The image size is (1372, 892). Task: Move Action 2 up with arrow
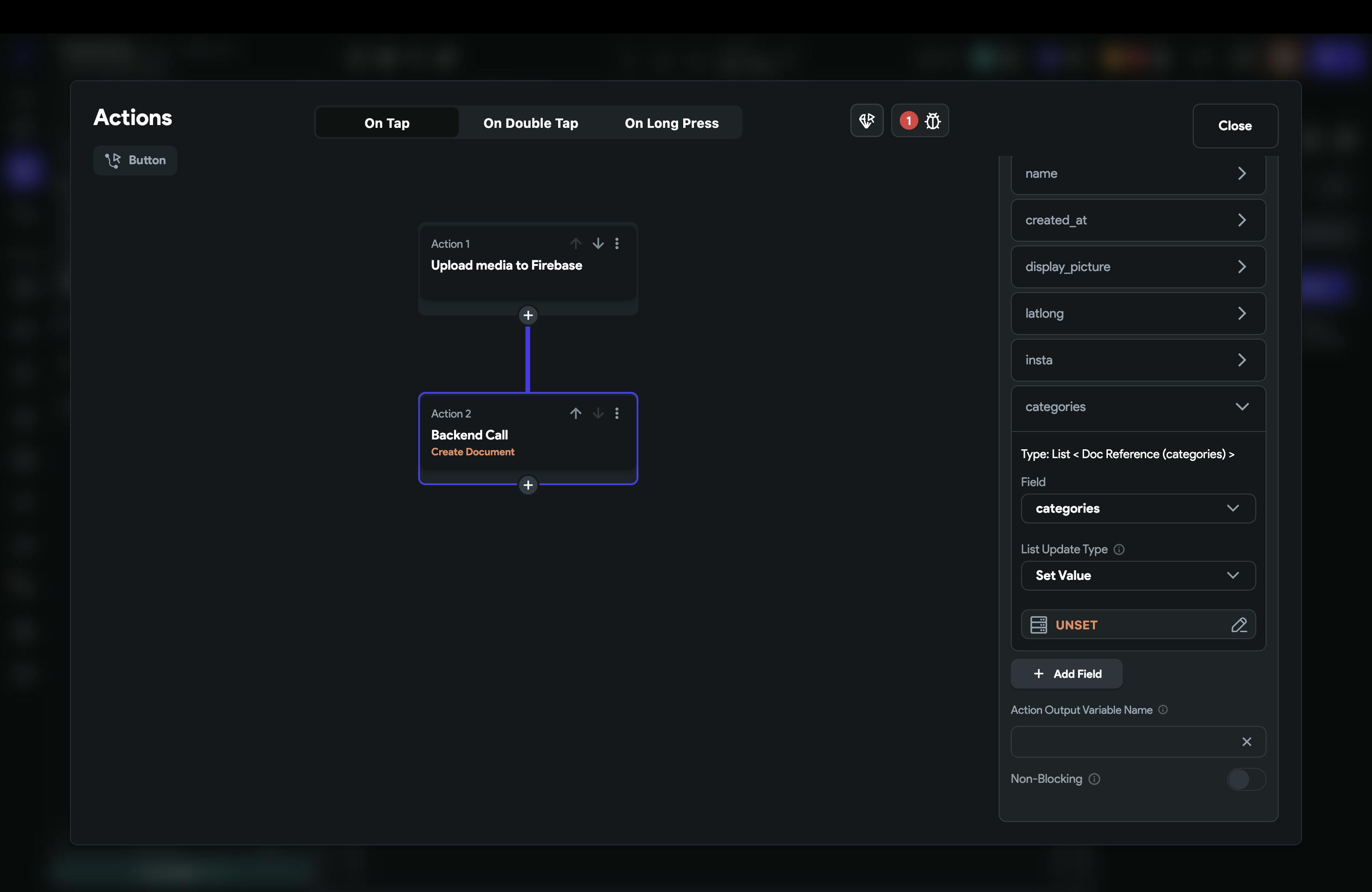[575, 413]
